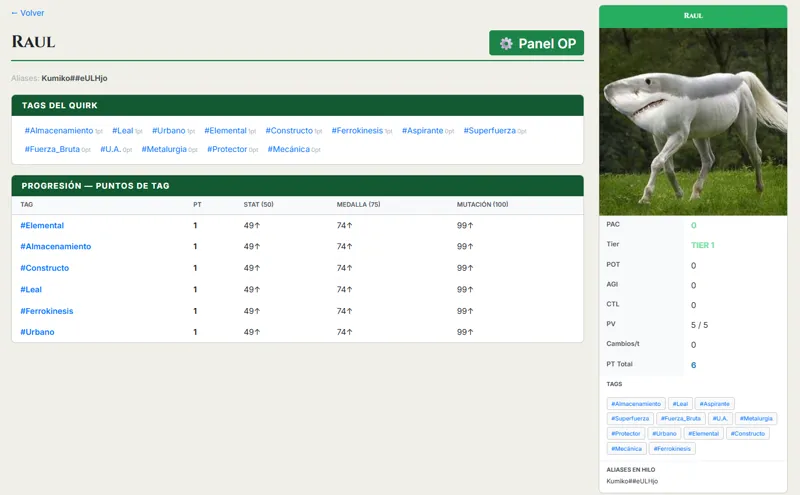This screenshot has width=800, height=495.
Task: Click the #Constructo chip in the sidebar tags
Action: [747, 434]
